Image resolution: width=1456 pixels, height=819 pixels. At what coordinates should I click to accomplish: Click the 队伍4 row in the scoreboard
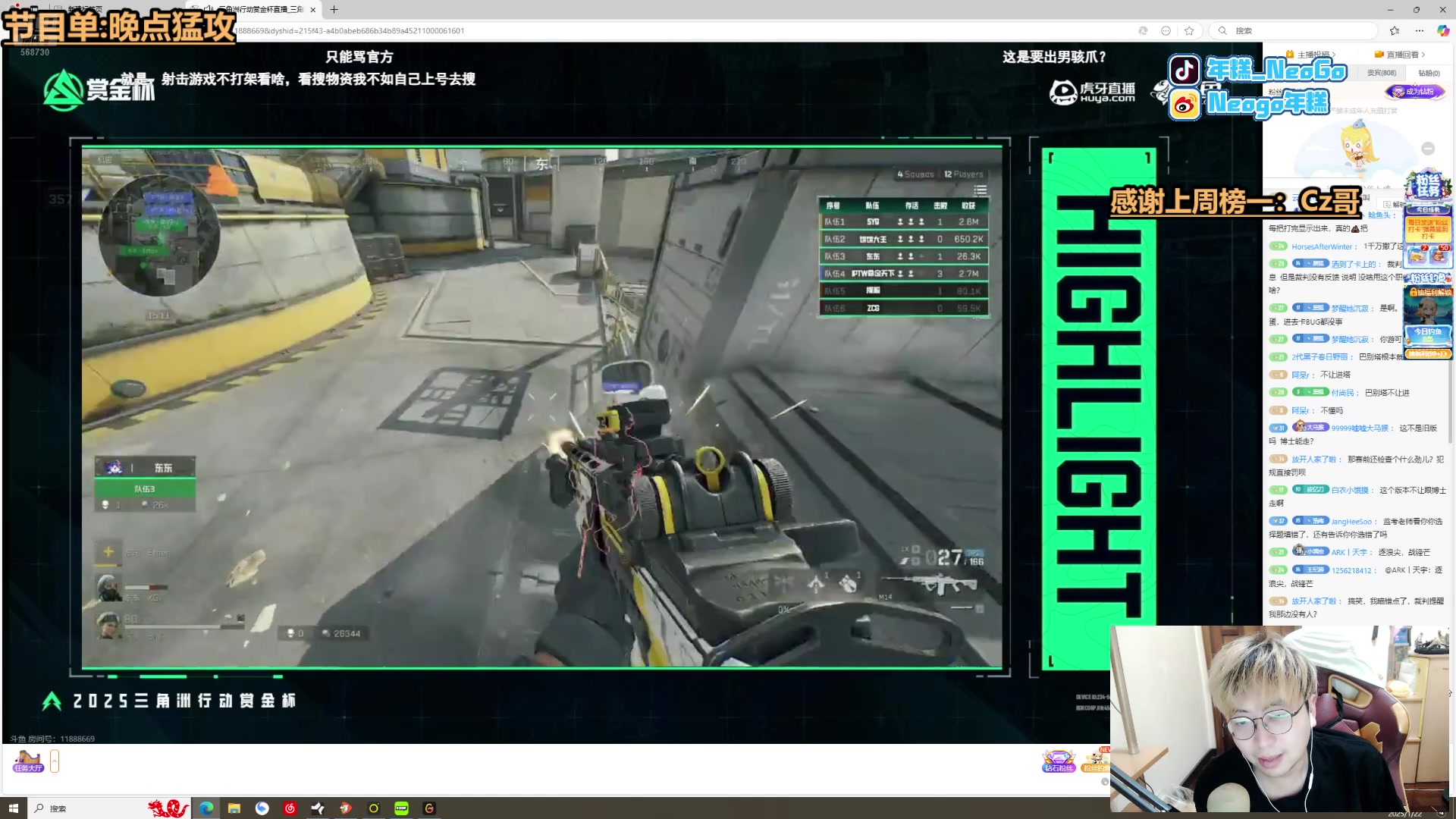[x=903, y=274]
